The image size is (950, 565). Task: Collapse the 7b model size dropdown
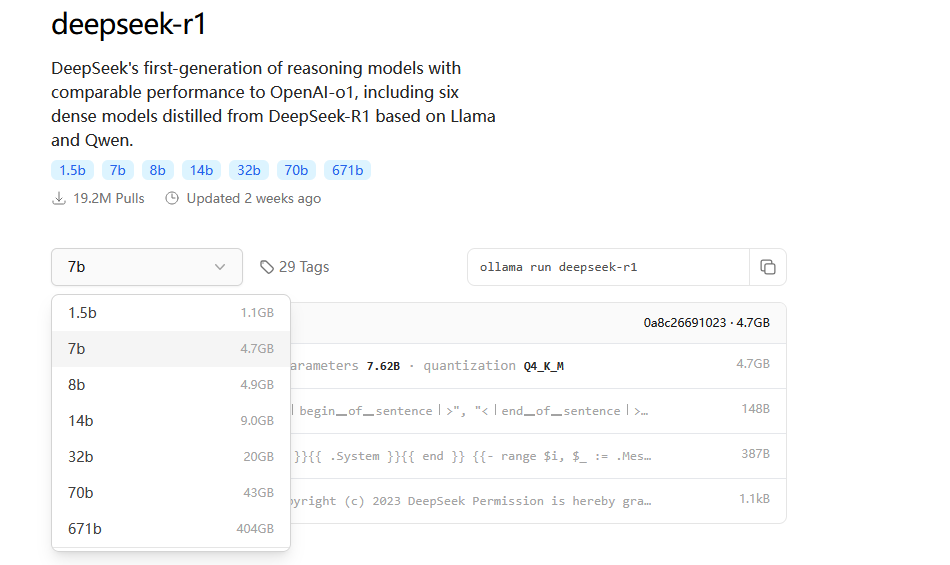[146, 267]
